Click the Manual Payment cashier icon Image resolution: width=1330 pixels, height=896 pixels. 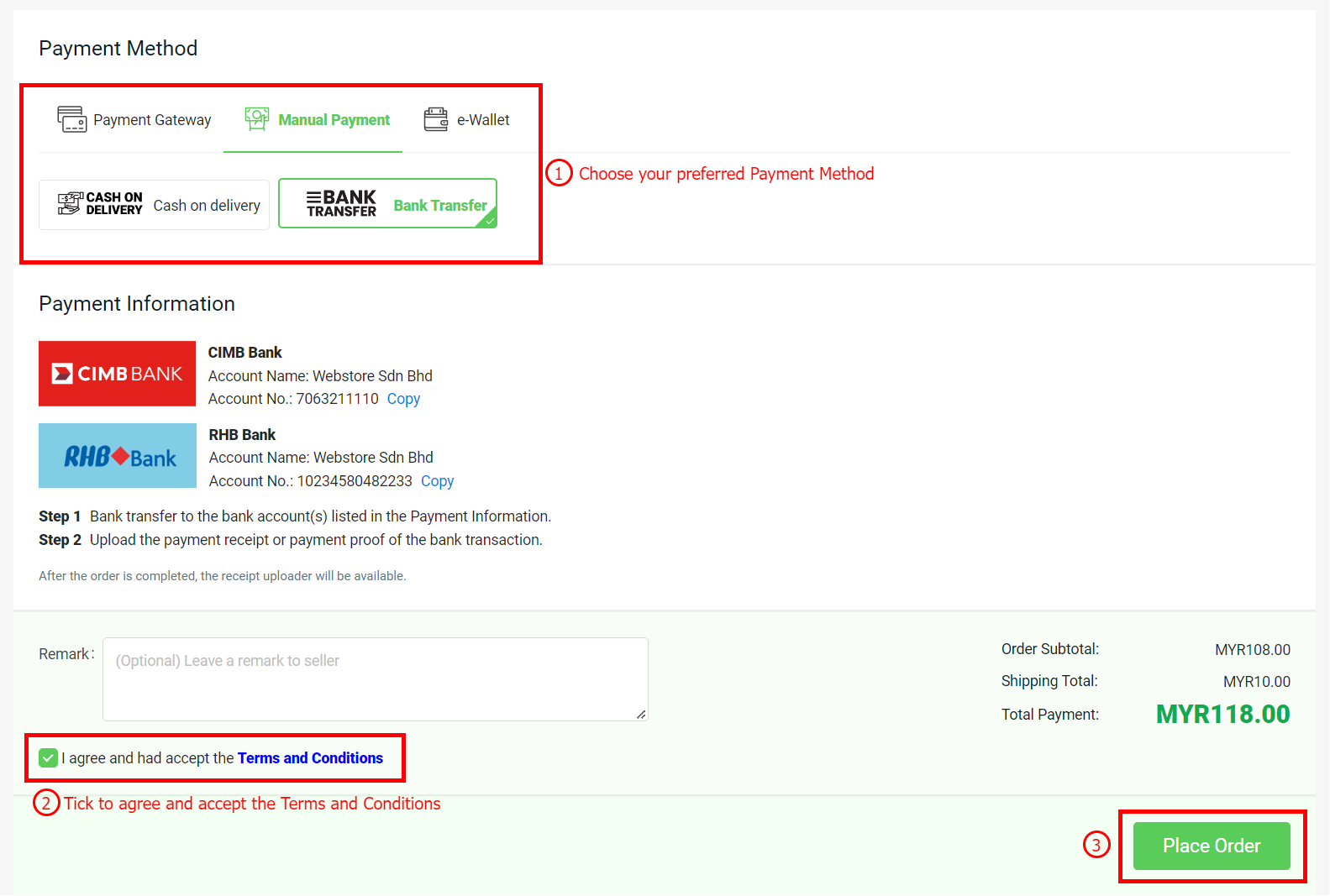pyautogui.click(x=256, y=118)
